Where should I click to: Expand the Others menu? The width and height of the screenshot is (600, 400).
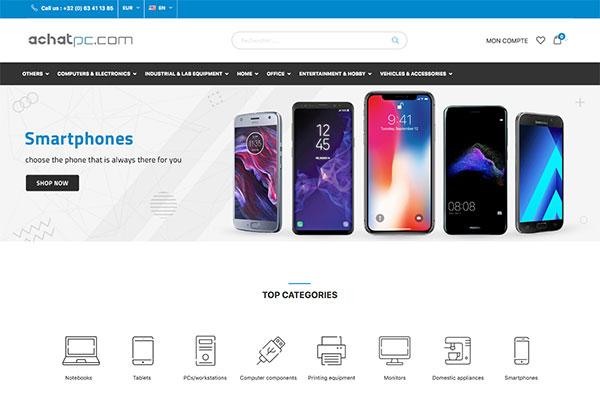click(x=35, y=73)
